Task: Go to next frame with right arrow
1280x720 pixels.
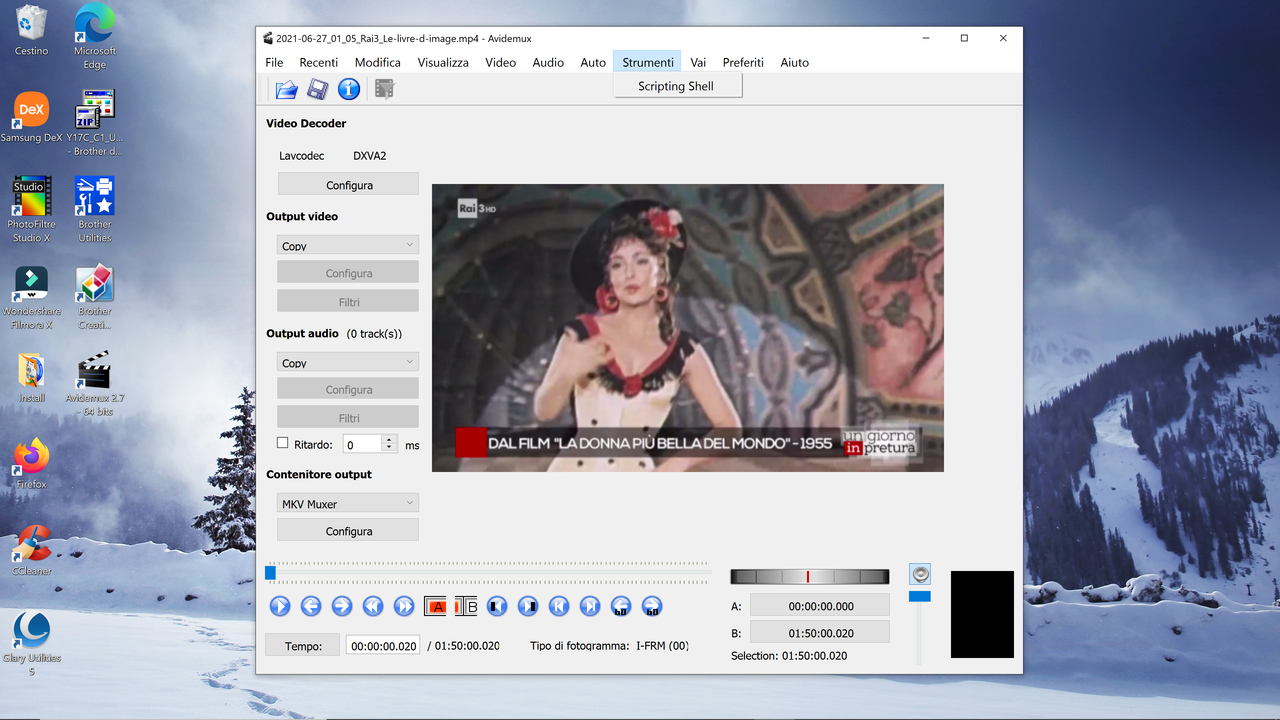Action: [x=342, y=606]
